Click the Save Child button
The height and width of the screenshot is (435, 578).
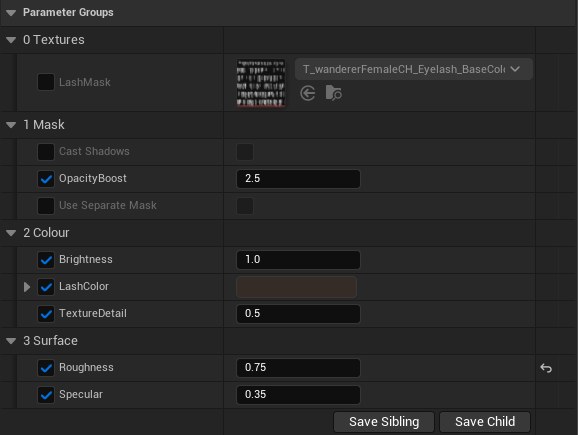[485, 422]
